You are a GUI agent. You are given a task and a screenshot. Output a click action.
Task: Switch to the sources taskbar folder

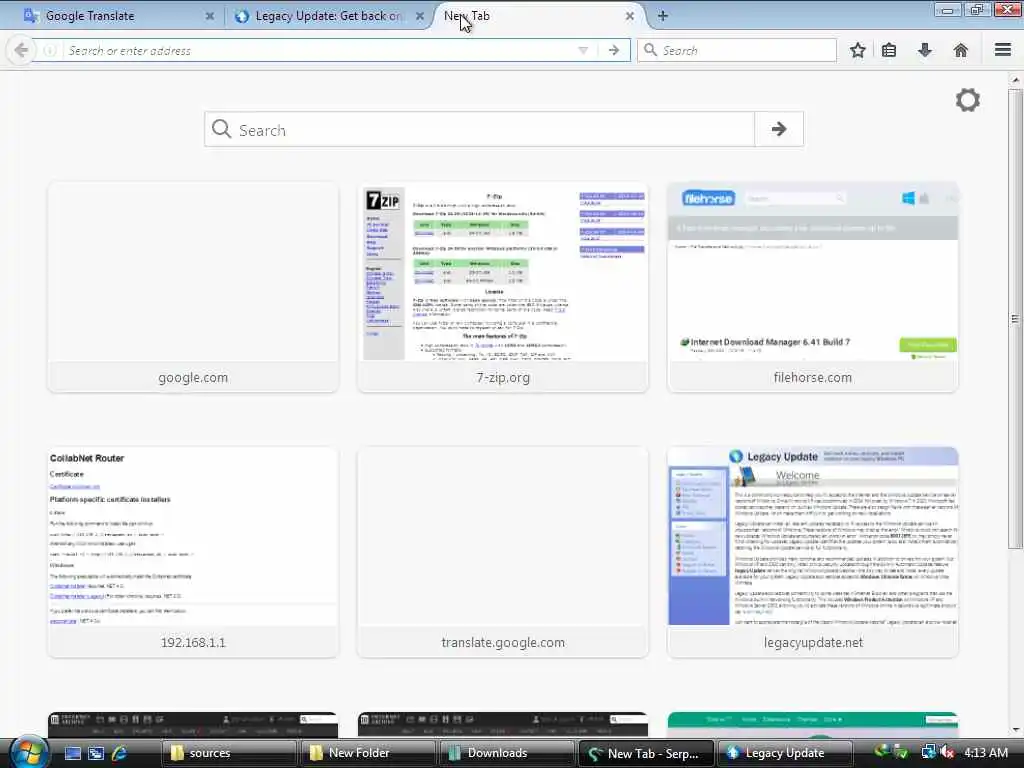(x=228, y=753)
